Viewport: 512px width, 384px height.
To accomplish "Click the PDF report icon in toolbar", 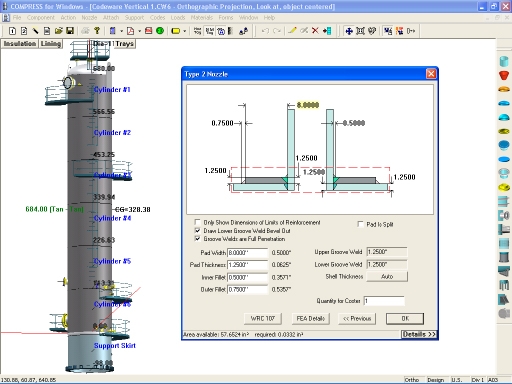I will [x=131, y=31].
